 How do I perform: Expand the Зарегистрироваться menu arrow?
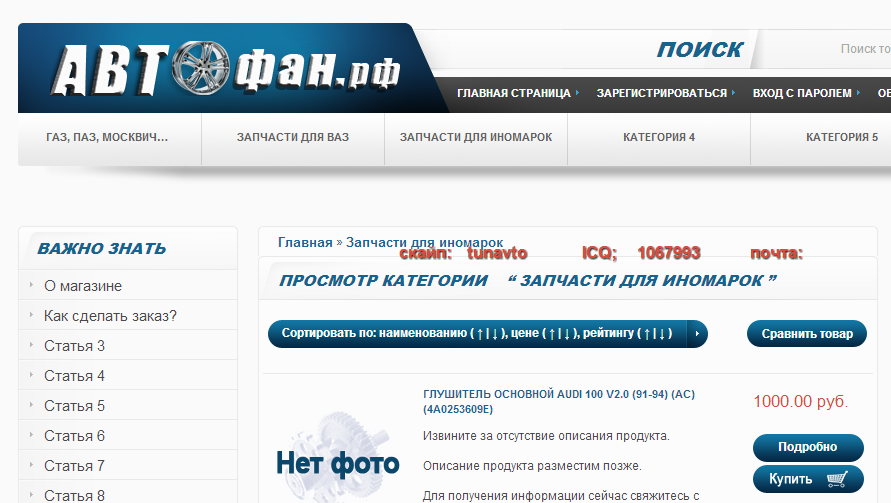733,93
